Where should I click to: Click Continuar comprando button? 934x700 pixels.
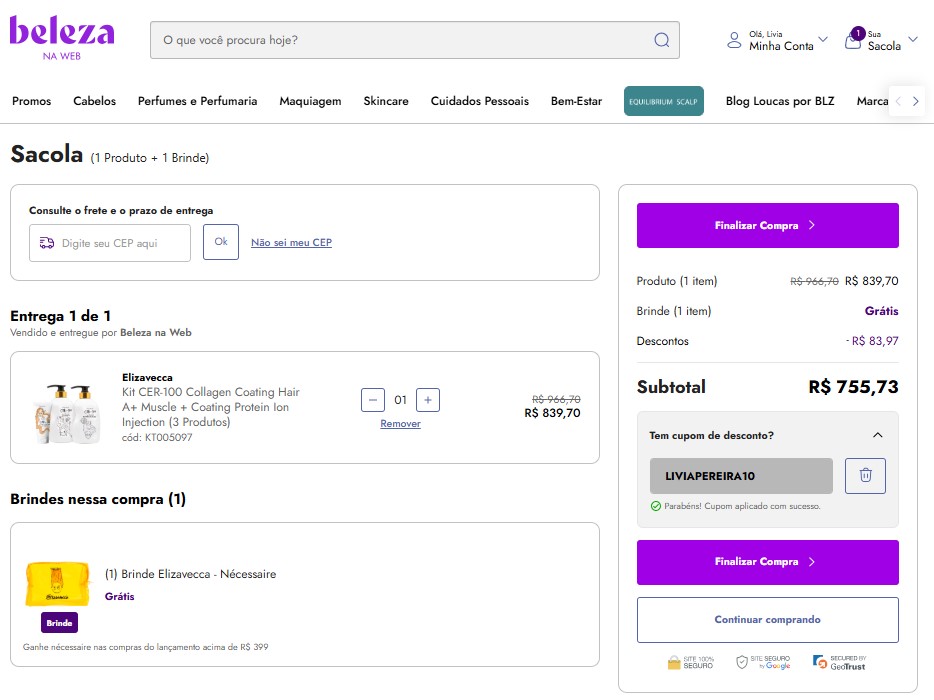[x=767, y=620]
